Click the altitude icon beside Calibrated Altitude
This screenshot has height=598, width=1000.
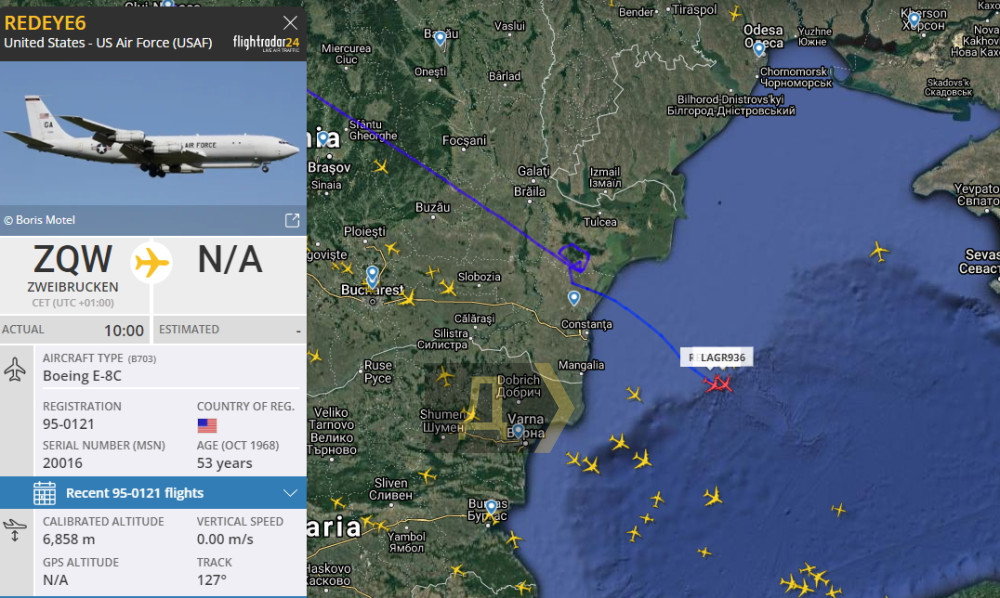pos(15,530)
